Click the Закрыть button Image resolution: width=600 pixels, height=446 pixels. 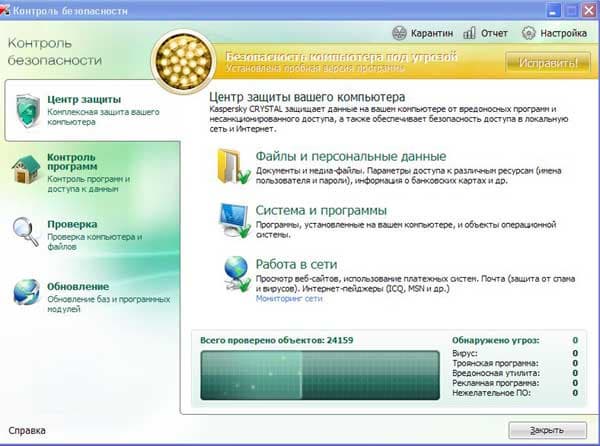pyautogui.click(x=547, y=430)
